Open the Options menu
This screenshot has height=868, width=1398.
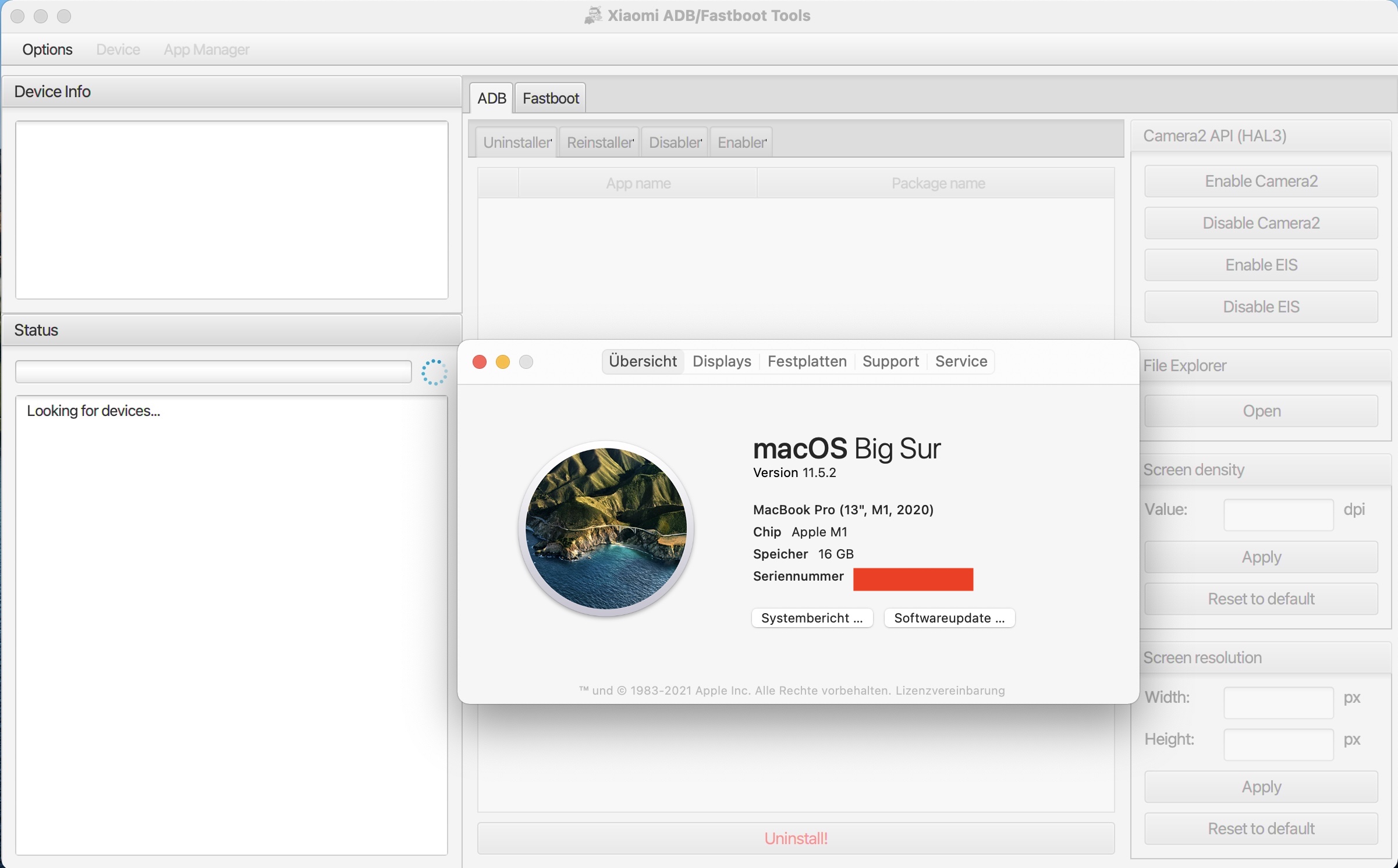(47, 49)
